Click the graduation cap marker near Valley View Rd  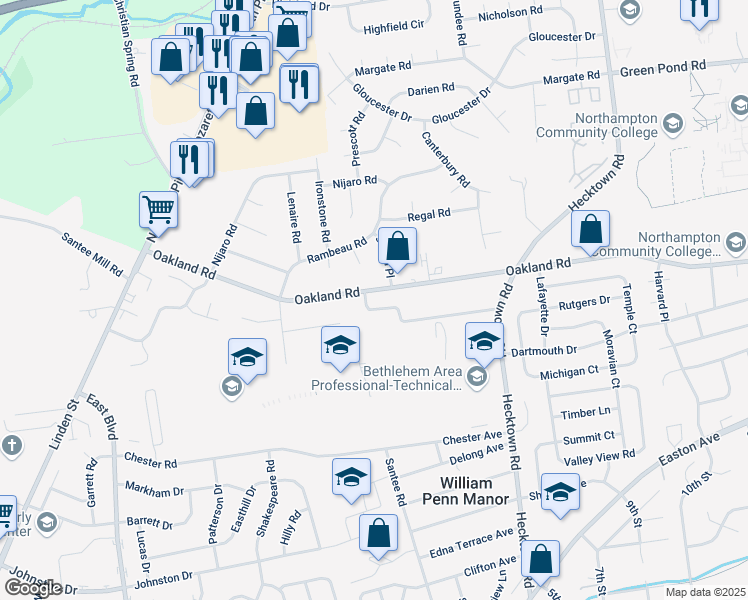click(x=560, y=496)
